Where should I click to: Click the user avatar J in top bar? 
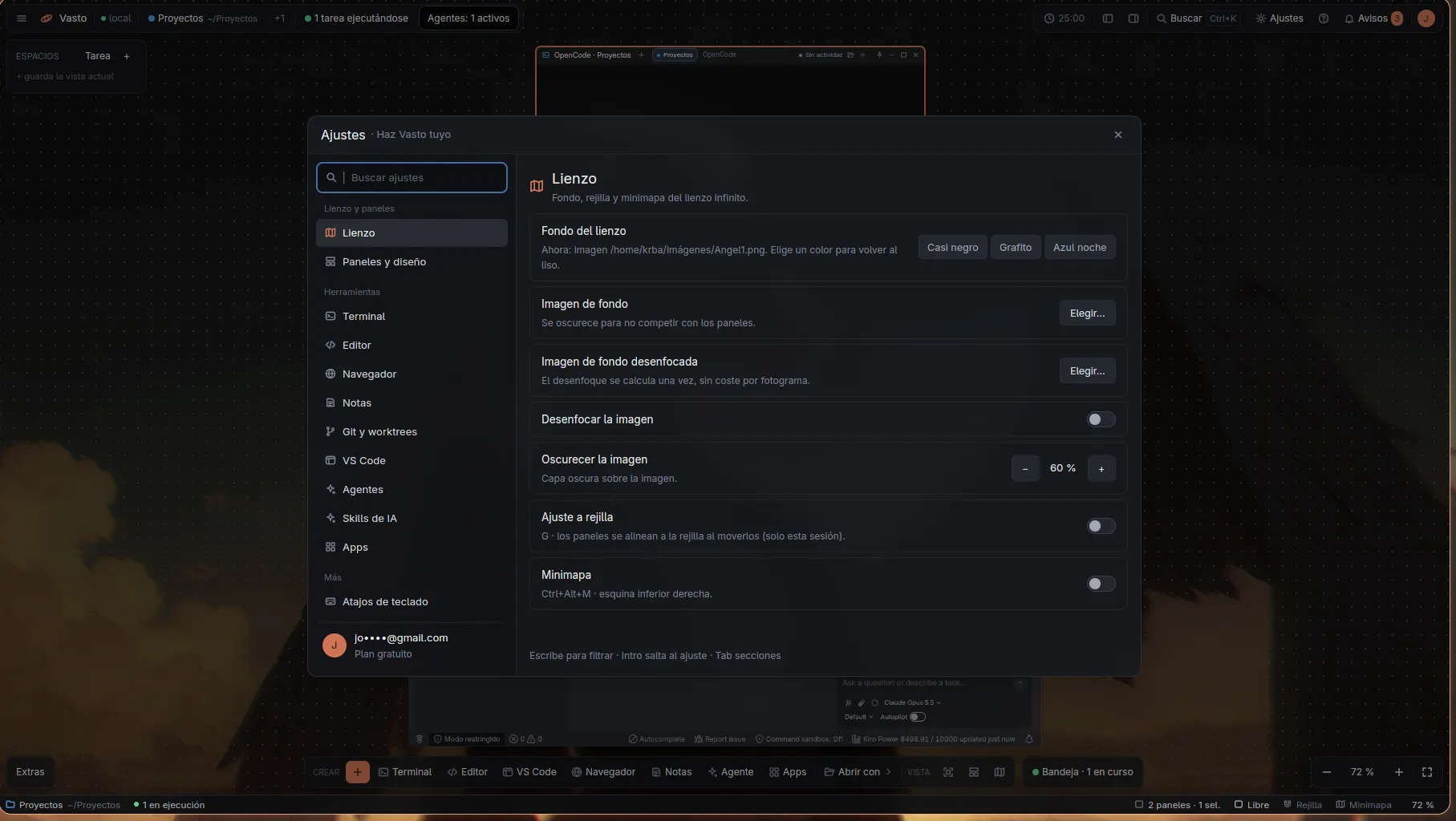(x=1426, y=18)
